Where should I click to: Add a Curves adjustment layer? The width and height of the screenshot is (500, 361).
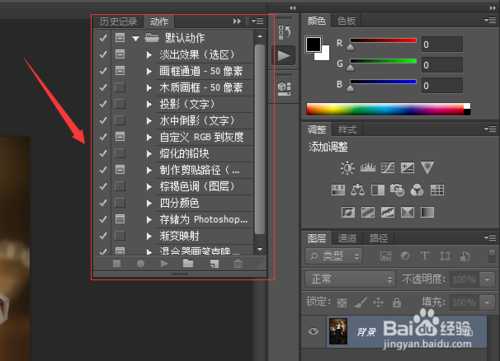tap(388, 168)
